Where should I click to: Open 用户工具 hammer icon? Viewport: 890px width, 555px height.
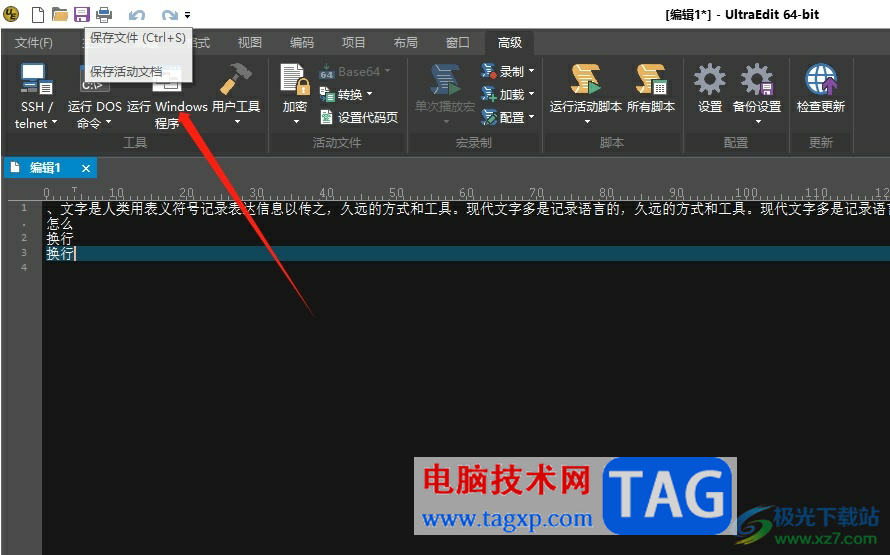[x=236, y=78]
